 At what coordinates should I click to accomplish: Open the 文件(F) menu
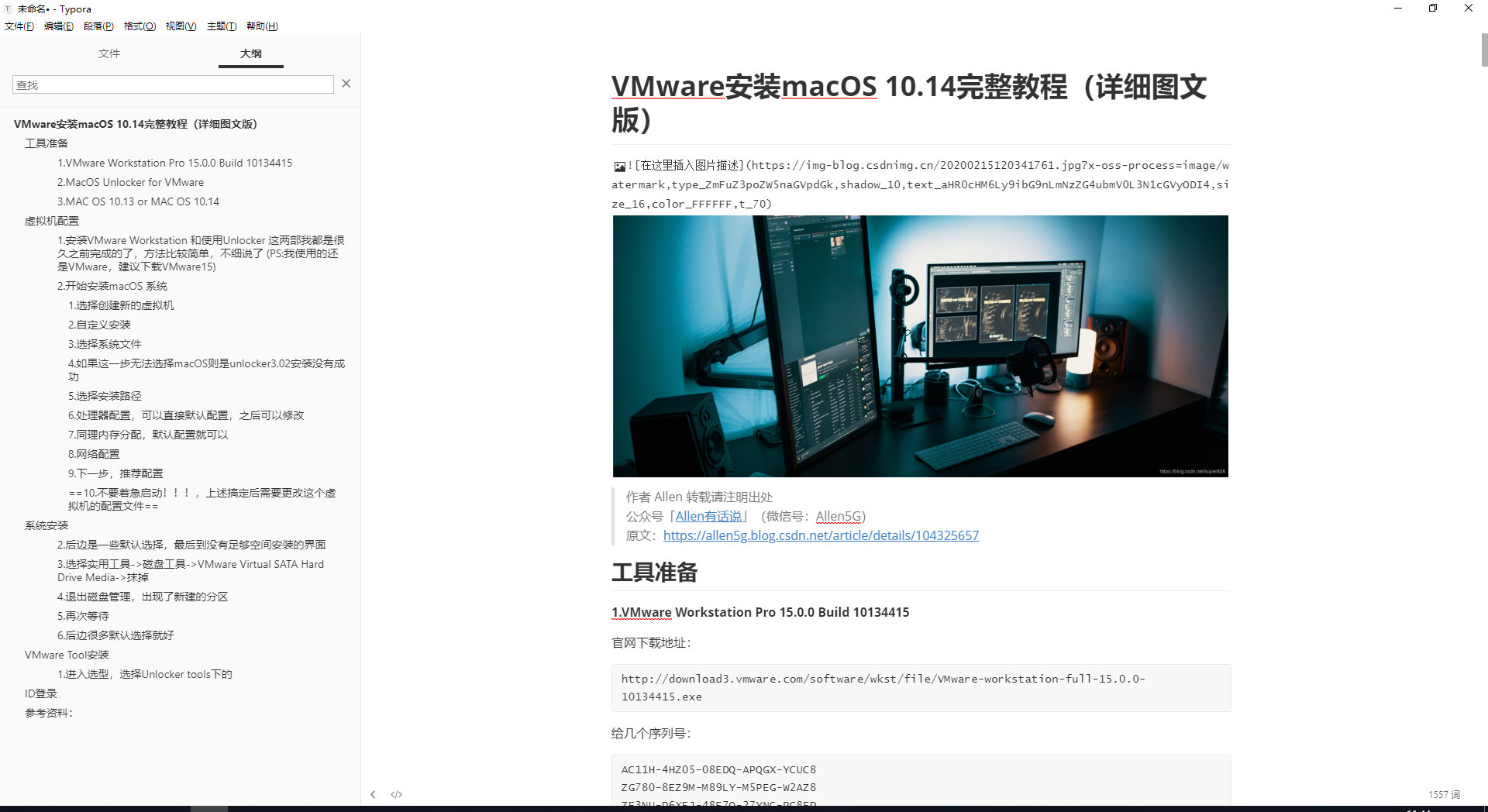tap(19, 26)
